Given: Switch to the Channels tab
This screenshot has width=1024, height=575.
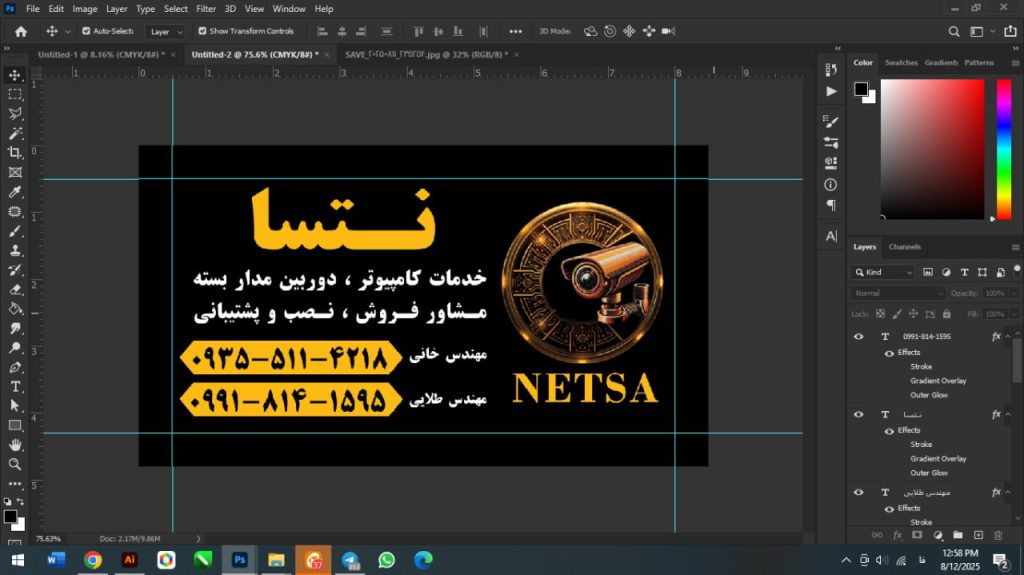Looking at the screenshot, I should (x=904, y=247).
